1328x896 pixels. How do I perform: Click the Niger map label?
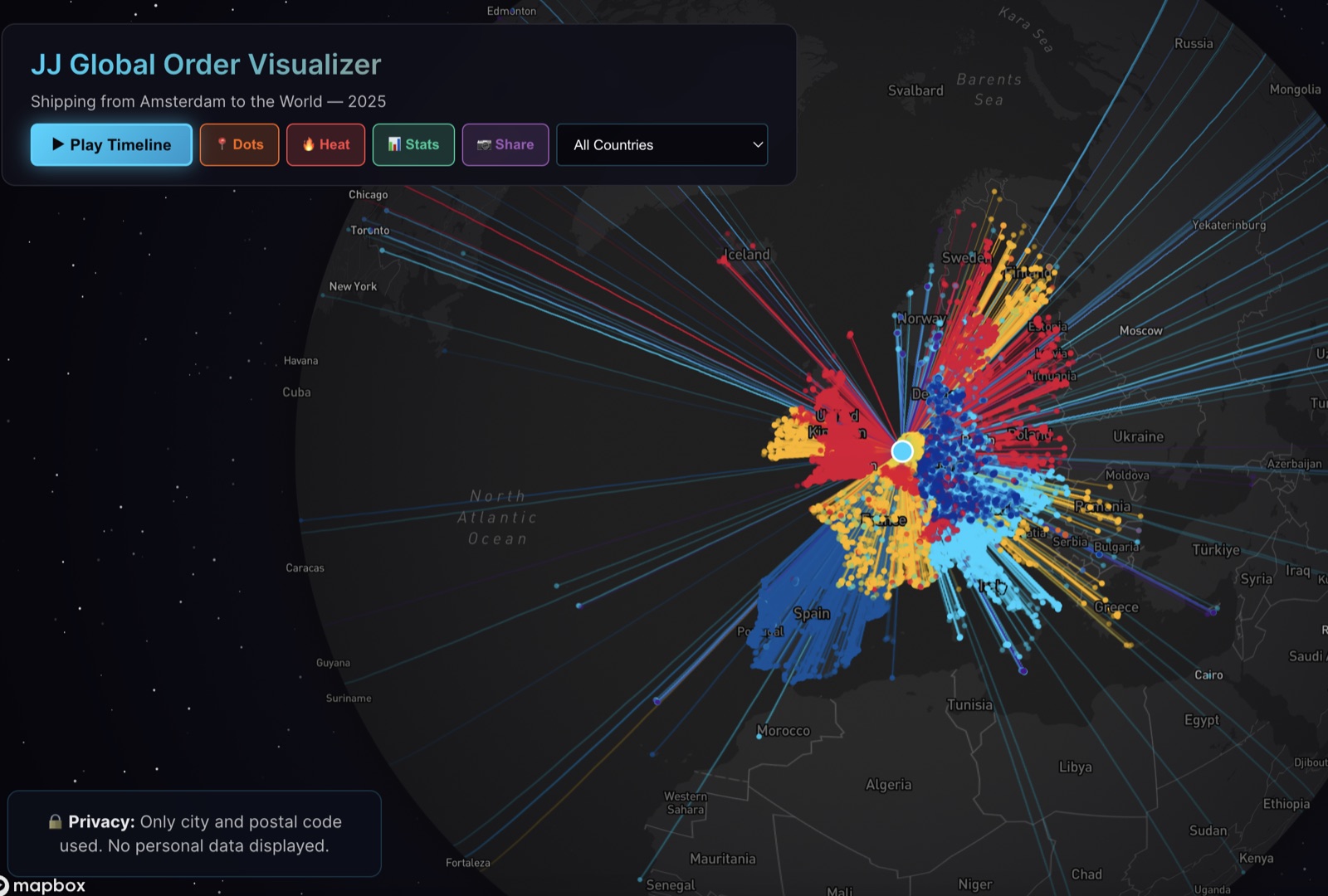[x=975, y=885]
